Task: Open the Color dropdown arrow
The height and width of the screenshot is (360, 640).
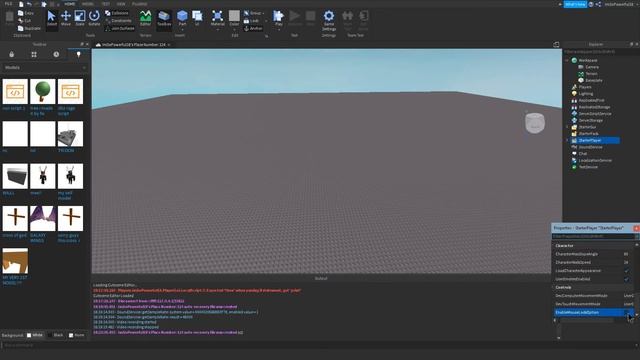Action: [x=234, y=29]
